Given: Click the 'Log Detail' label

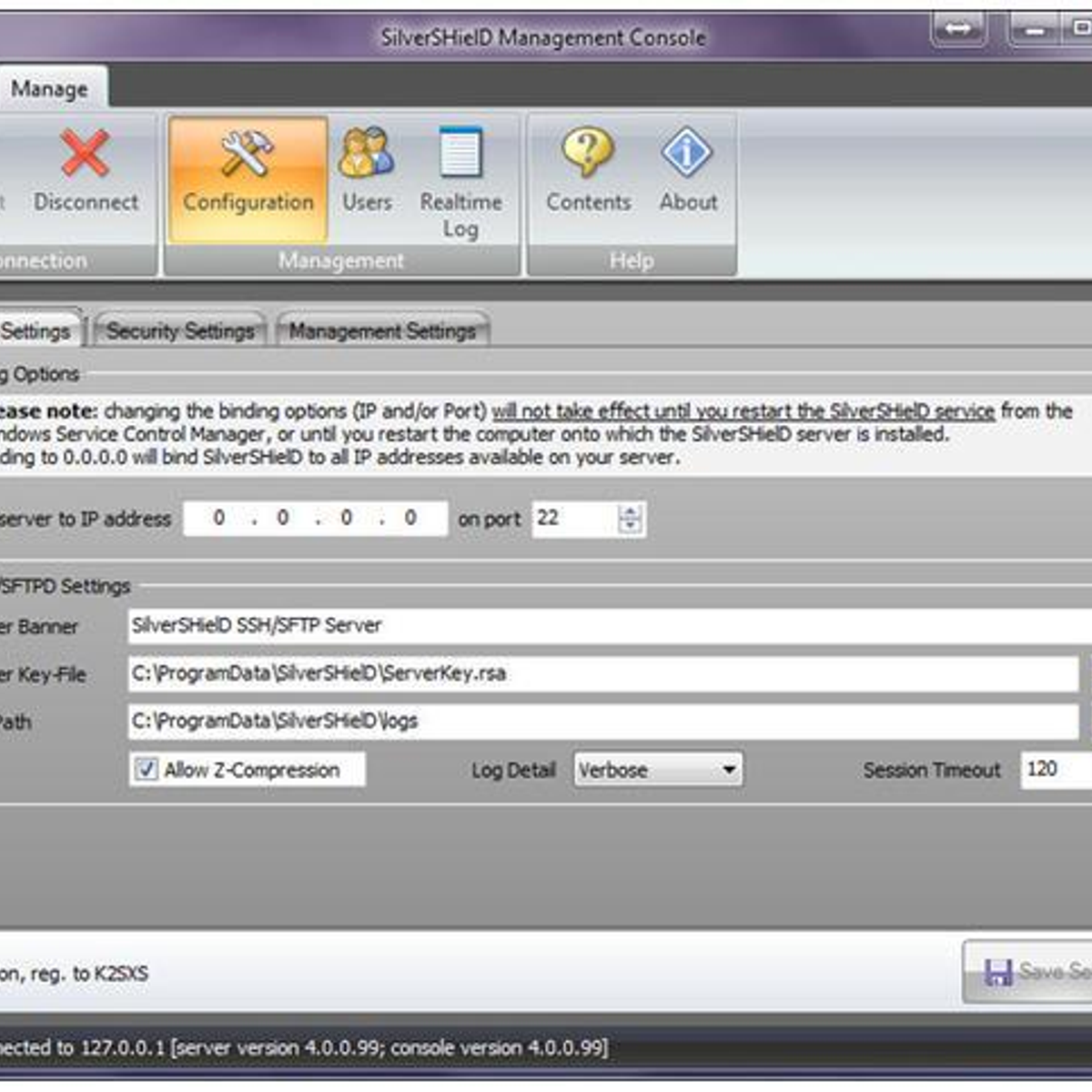Looking at the screenshot, I should 513,770.
